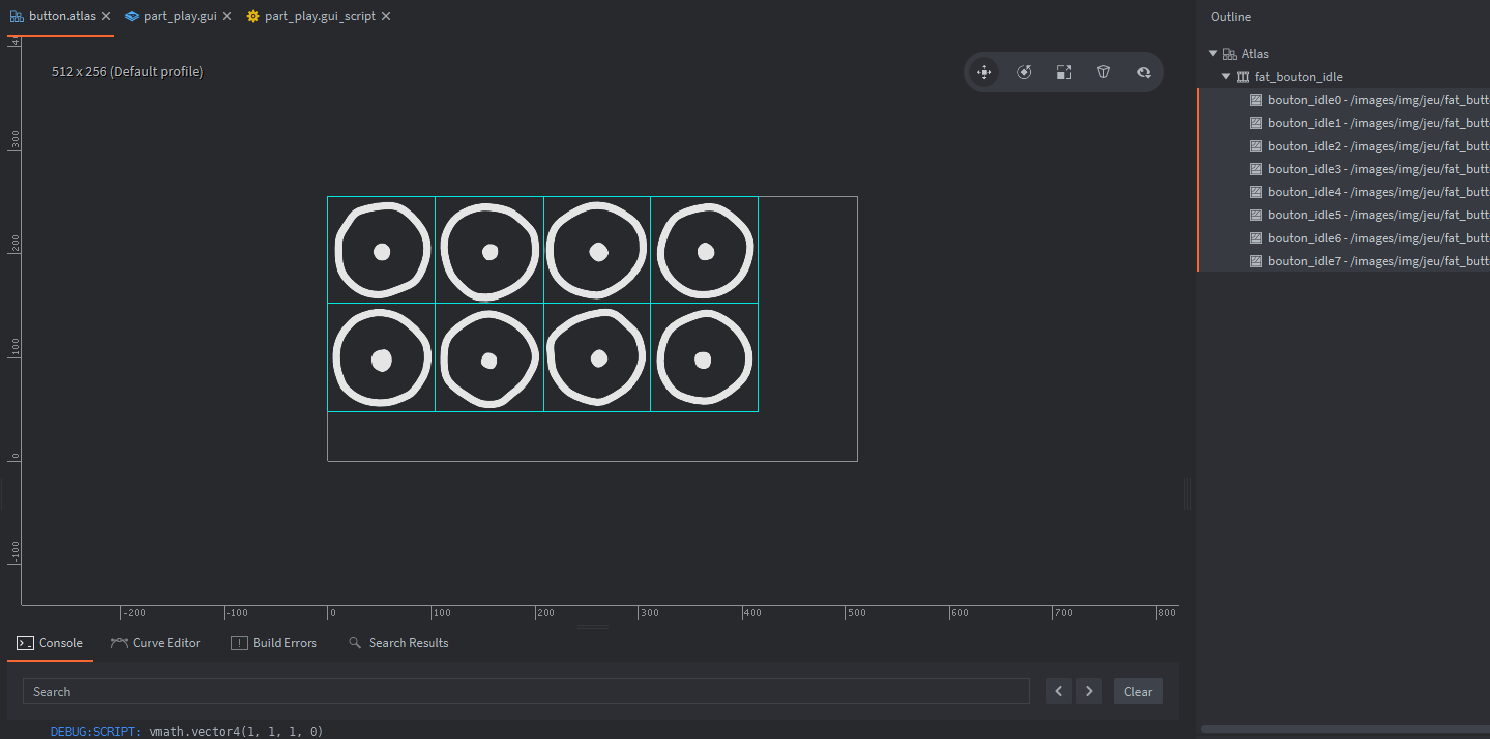Click the Atlas node icon in Outline
Screen dimensions: 1490x739
pyautogui.click(x=1229, y=54)
